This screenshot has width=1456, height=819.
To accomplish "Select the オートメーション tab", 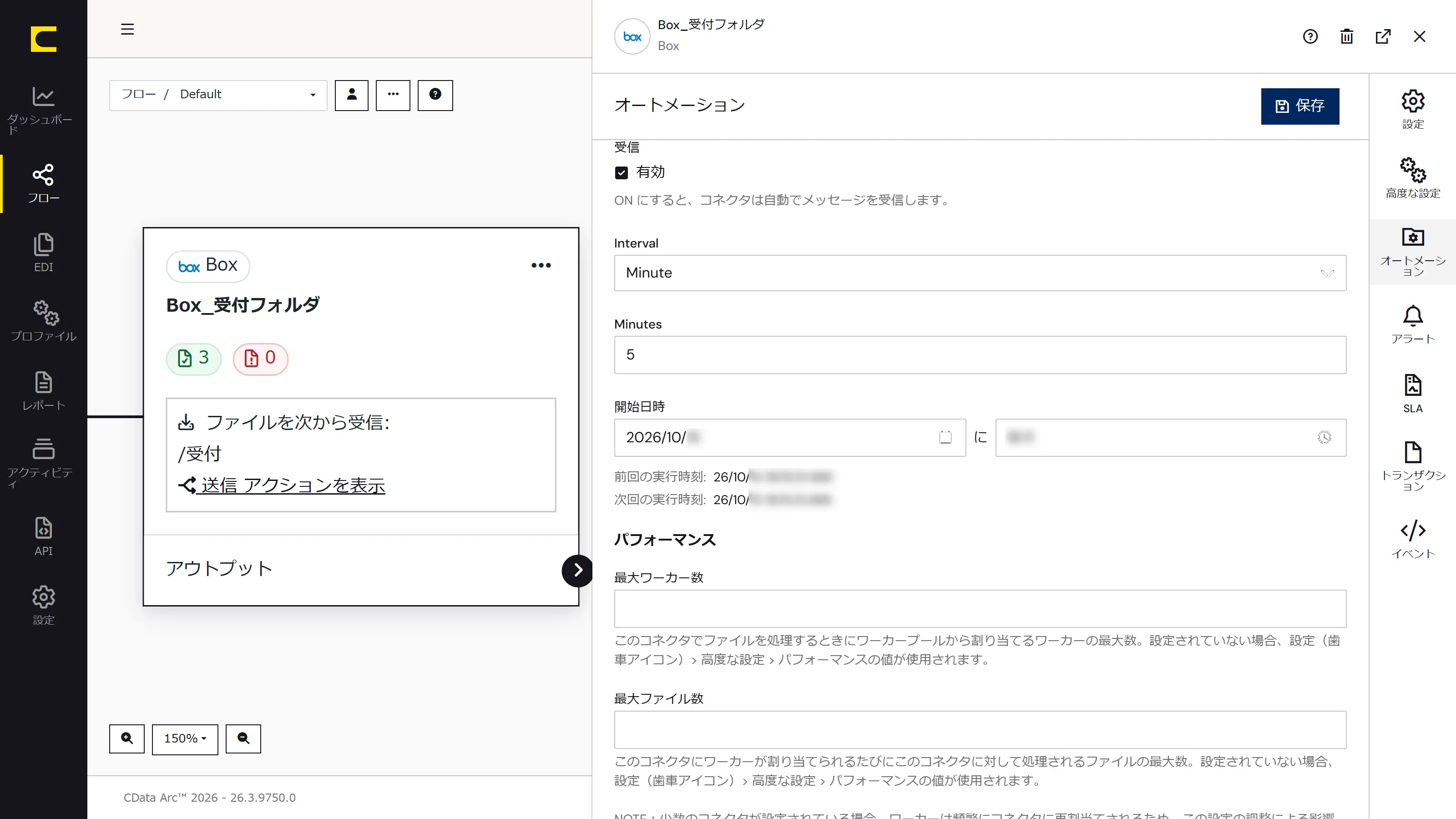I will pyautogui.click(x=1412, y=252).
